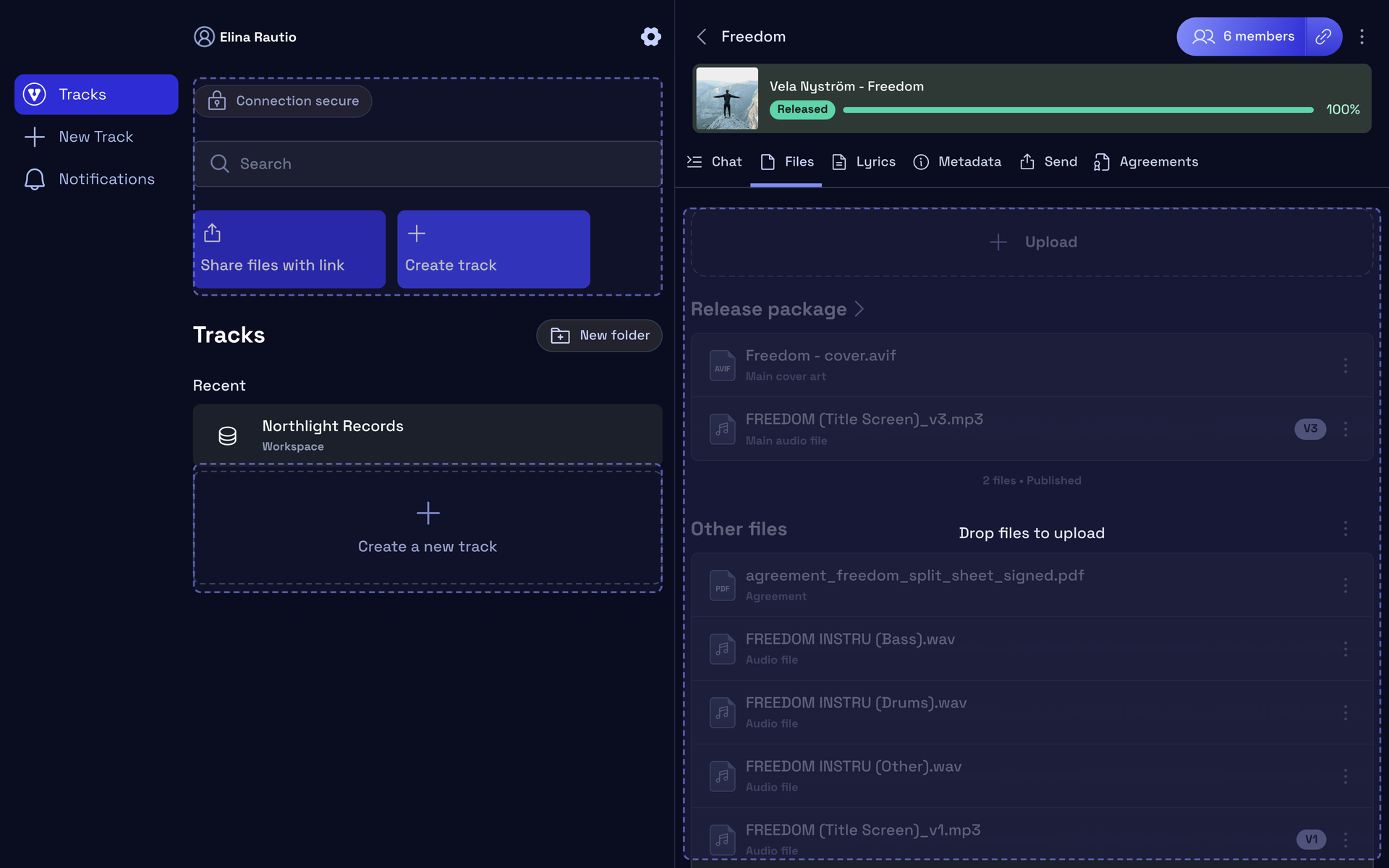Screen dimensions: 1389x868
Task: Click the Freedom album cover thumbnail
Action: point(727,98)
